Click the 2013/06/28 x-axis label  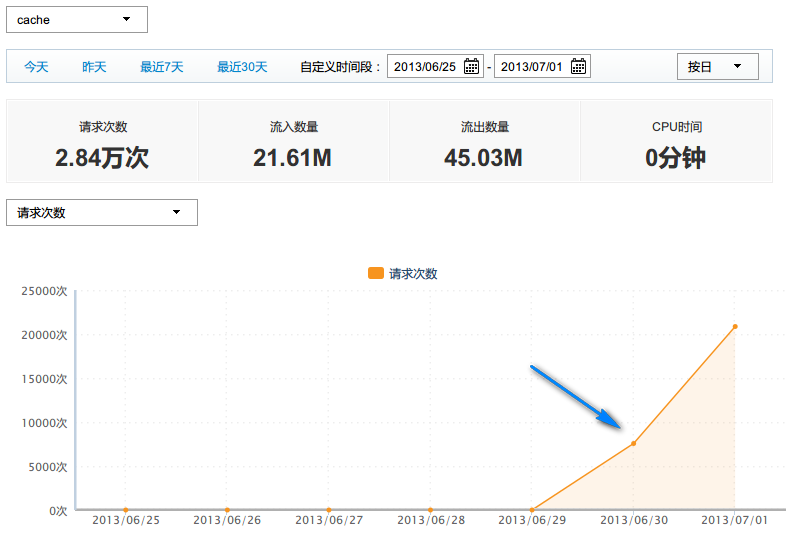point(431,520)
